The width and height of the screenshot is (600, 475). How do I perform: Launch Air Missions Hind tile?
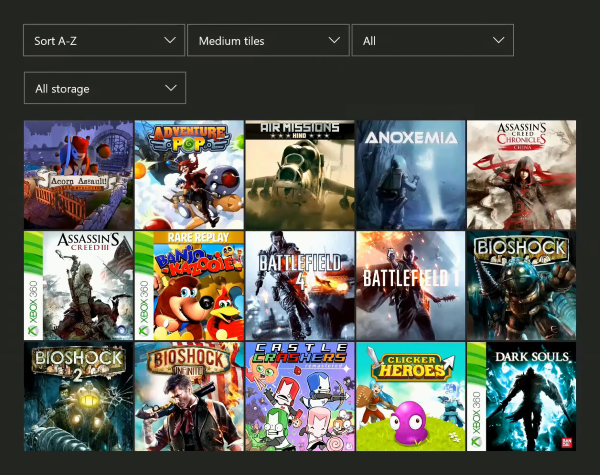(x=300, y=175)
